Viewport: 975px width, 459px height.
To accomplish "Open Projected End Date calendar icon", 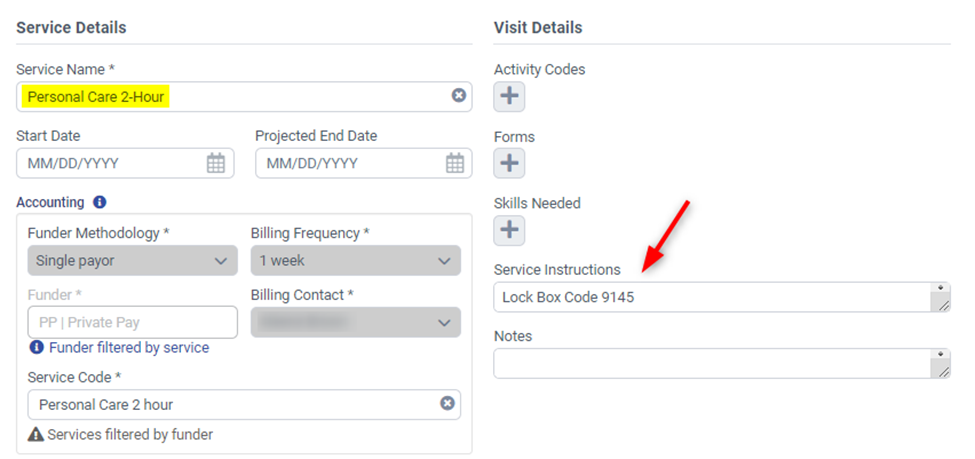I will point(455,163).
